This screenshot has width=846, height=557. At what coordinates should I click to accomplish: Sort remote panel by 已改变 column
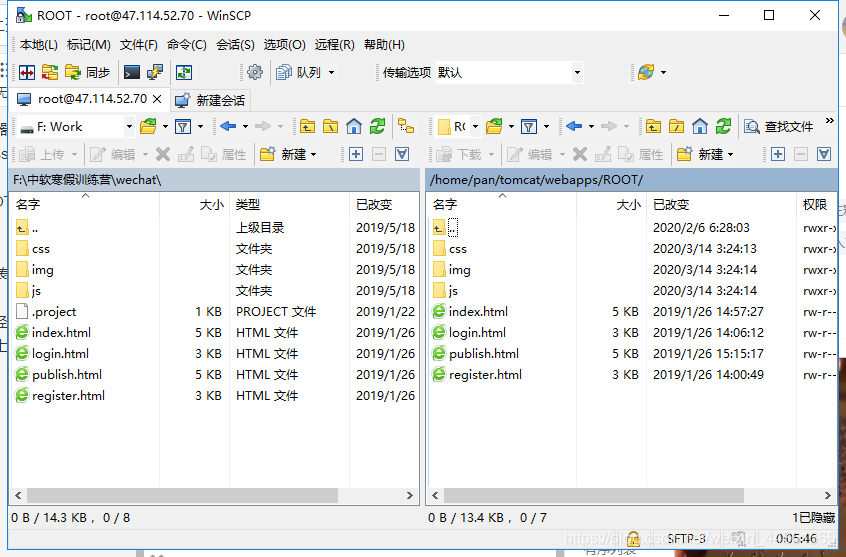(721, 205)
